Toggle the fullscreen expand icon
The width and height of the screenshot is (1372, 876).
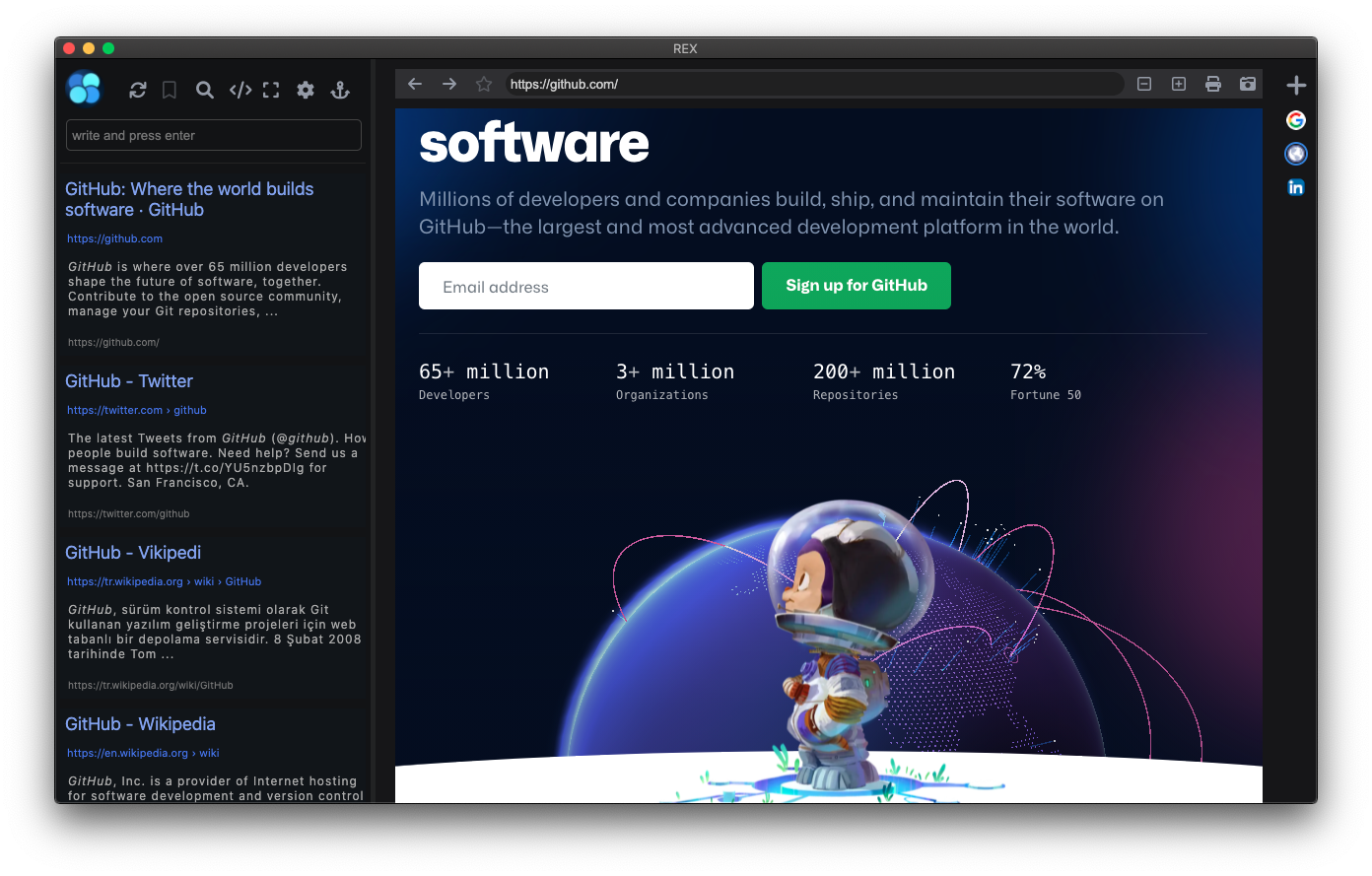click(271, 90)
